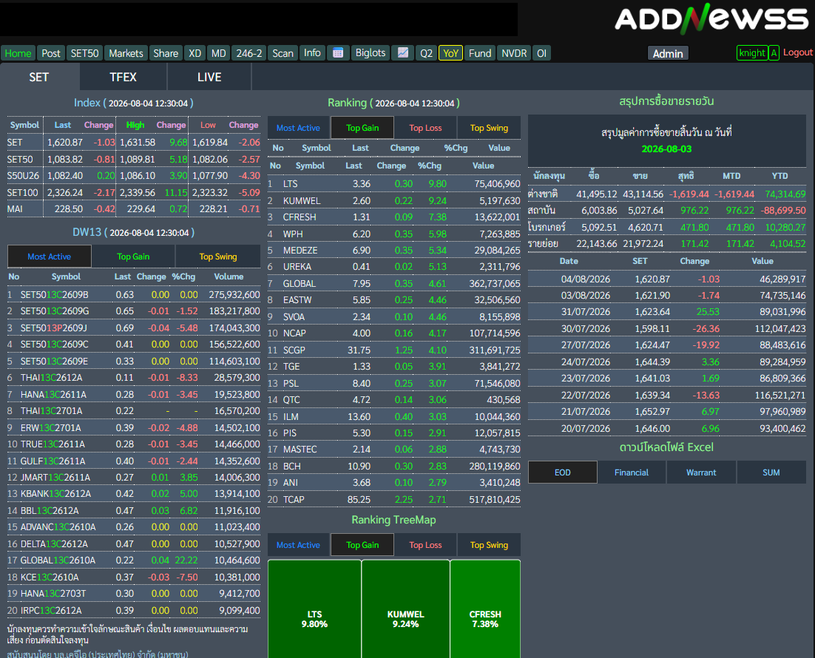
Task: Select Top Swing tab under Ranking TreeMap
Action: coord(489,545)
